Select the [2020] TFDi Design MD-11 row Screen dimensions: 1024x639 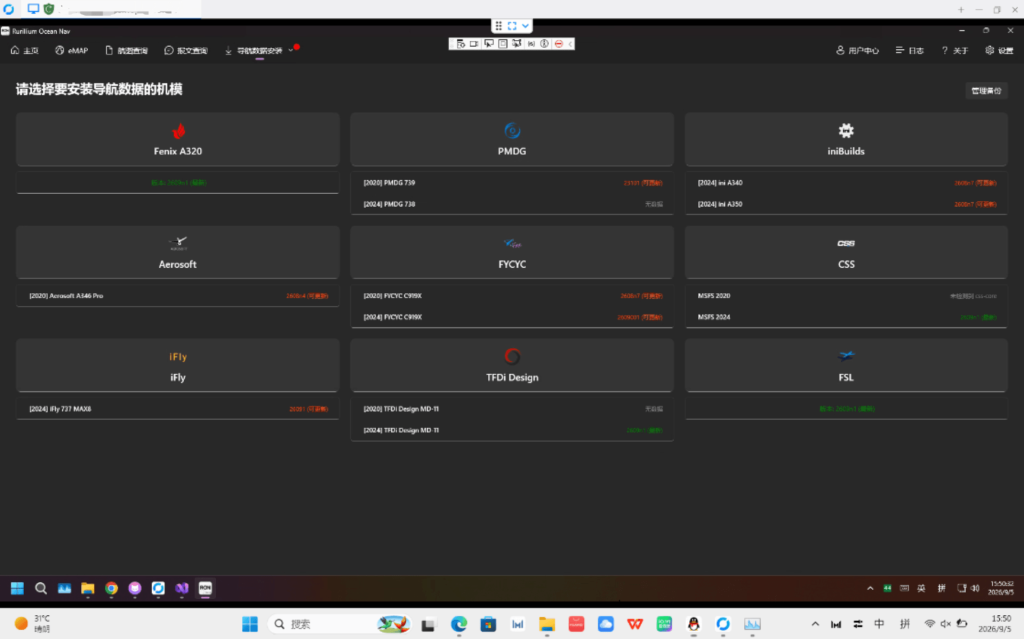[512, 409]
